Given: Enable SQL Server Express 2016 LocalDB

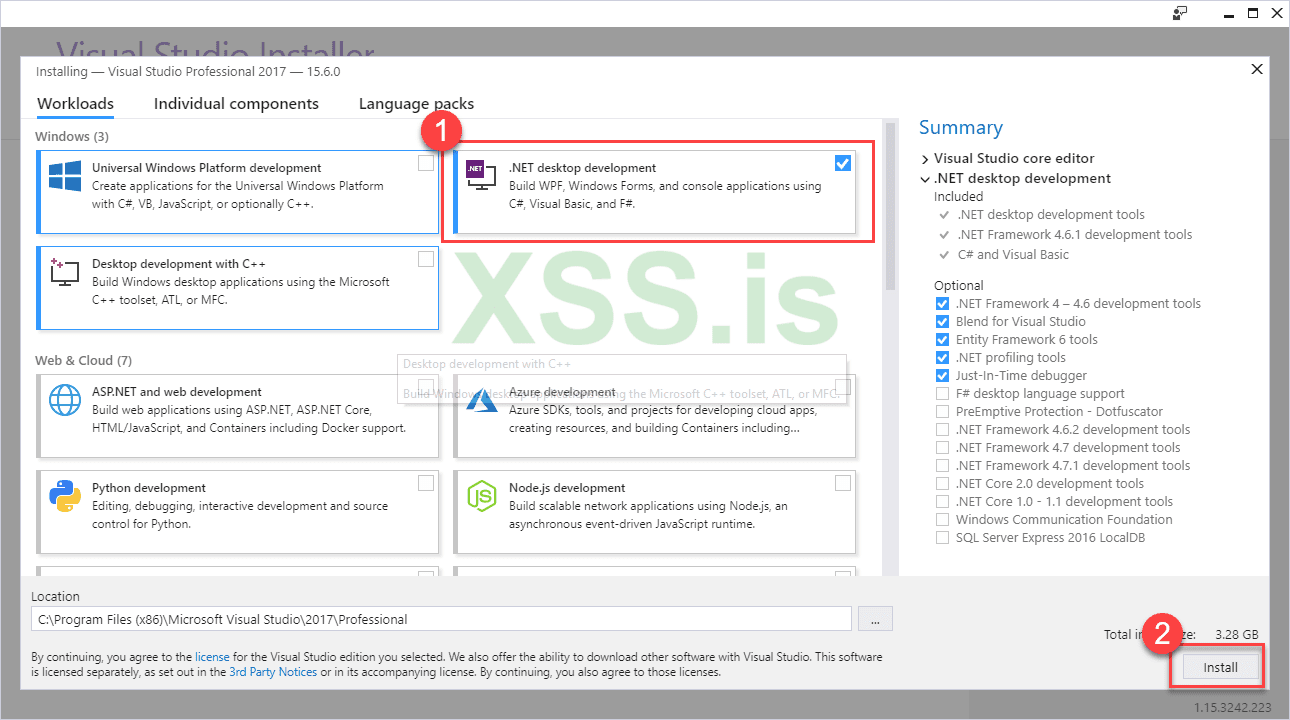Looking at the screenshot, I should coord(942,538).
